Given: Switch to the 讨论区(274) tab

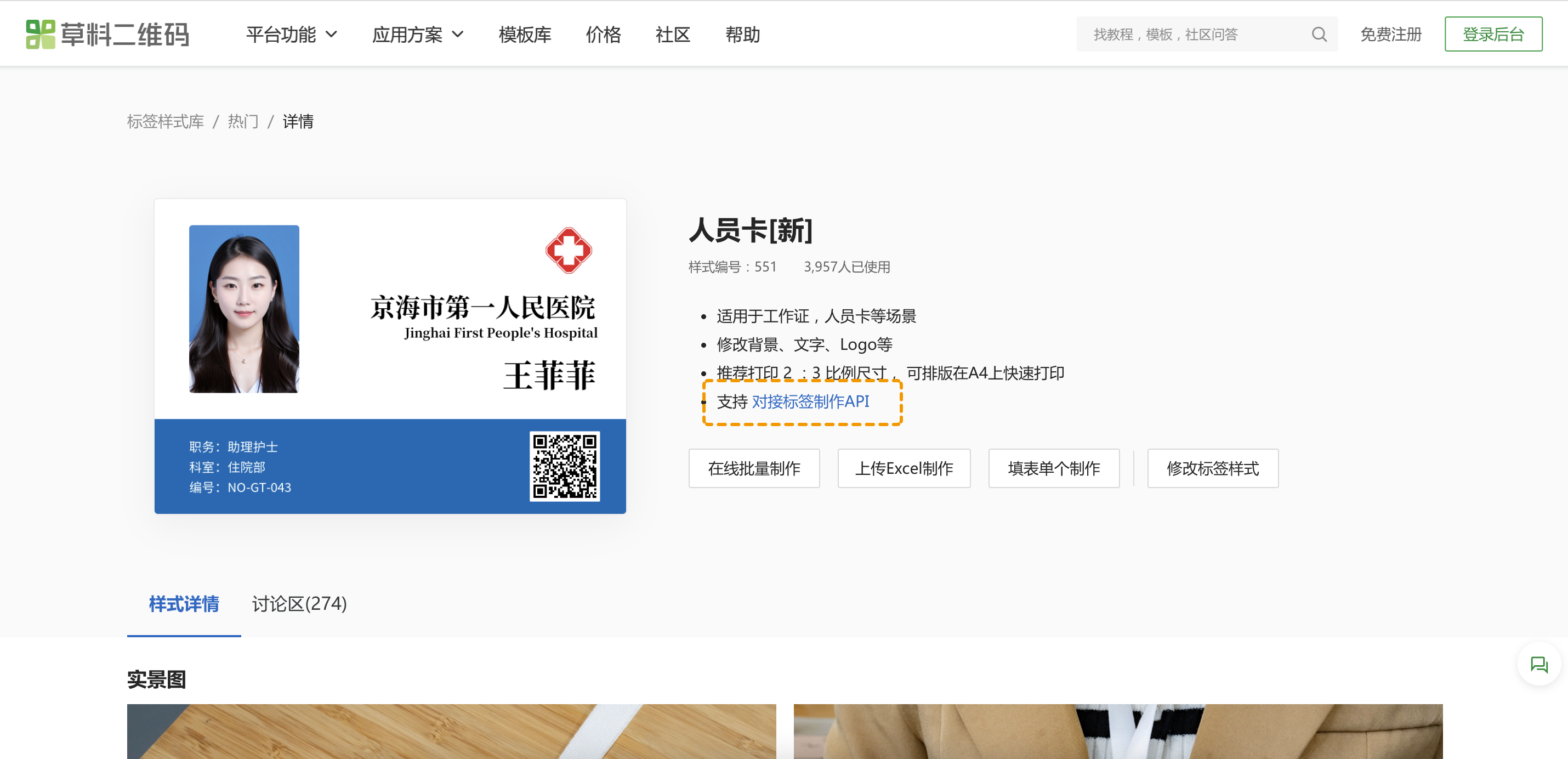Looking at the screenshot, I should coord(299,603).
